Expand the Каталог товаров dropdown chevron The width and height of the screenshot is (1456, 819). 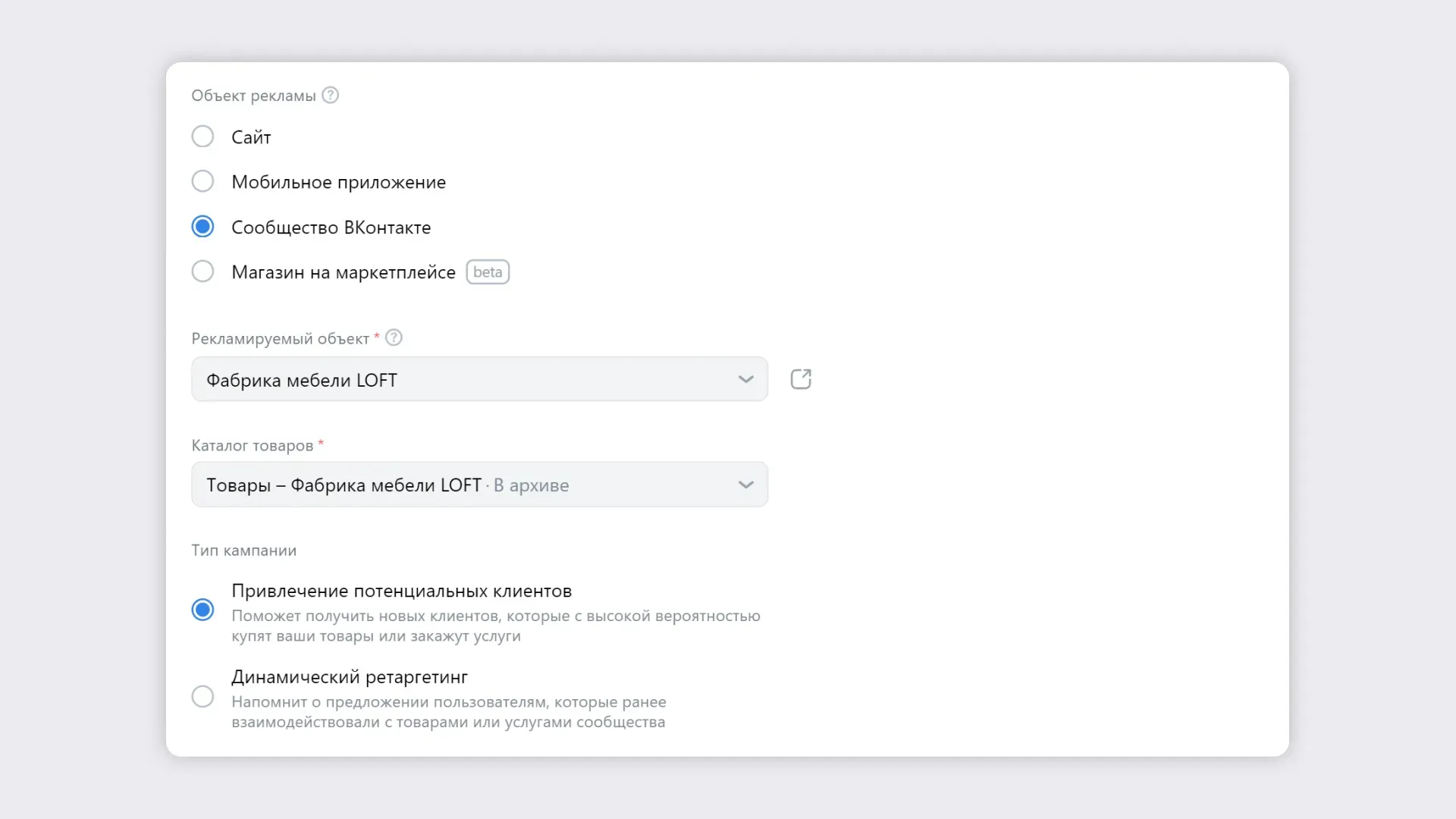(x=746, y=485)
